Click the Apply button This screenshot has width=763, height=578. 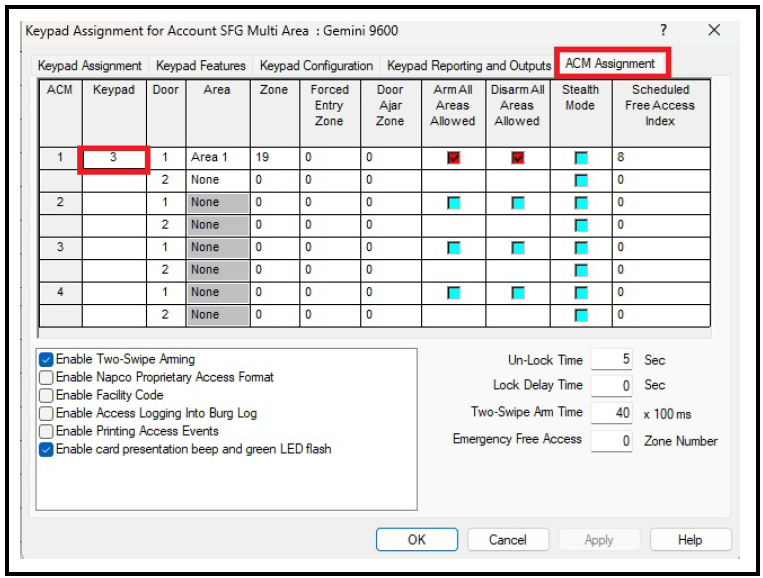coord(599,540)
